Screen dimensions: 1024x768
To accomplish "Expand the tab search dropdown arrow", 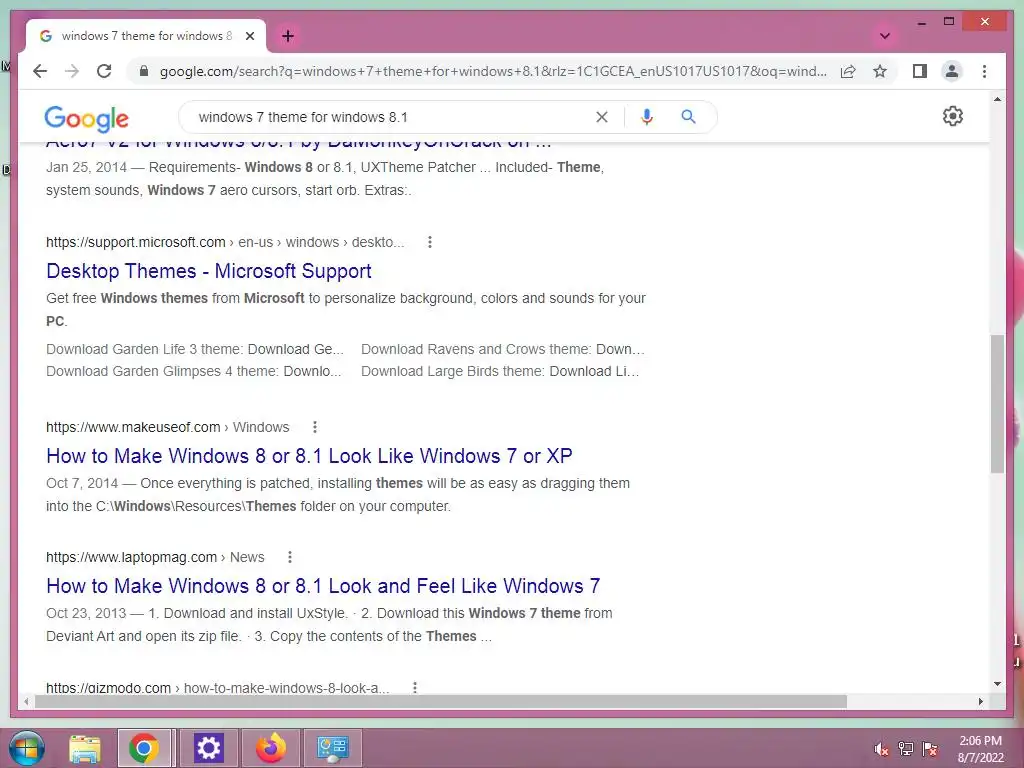I will [x=885, y=36].
